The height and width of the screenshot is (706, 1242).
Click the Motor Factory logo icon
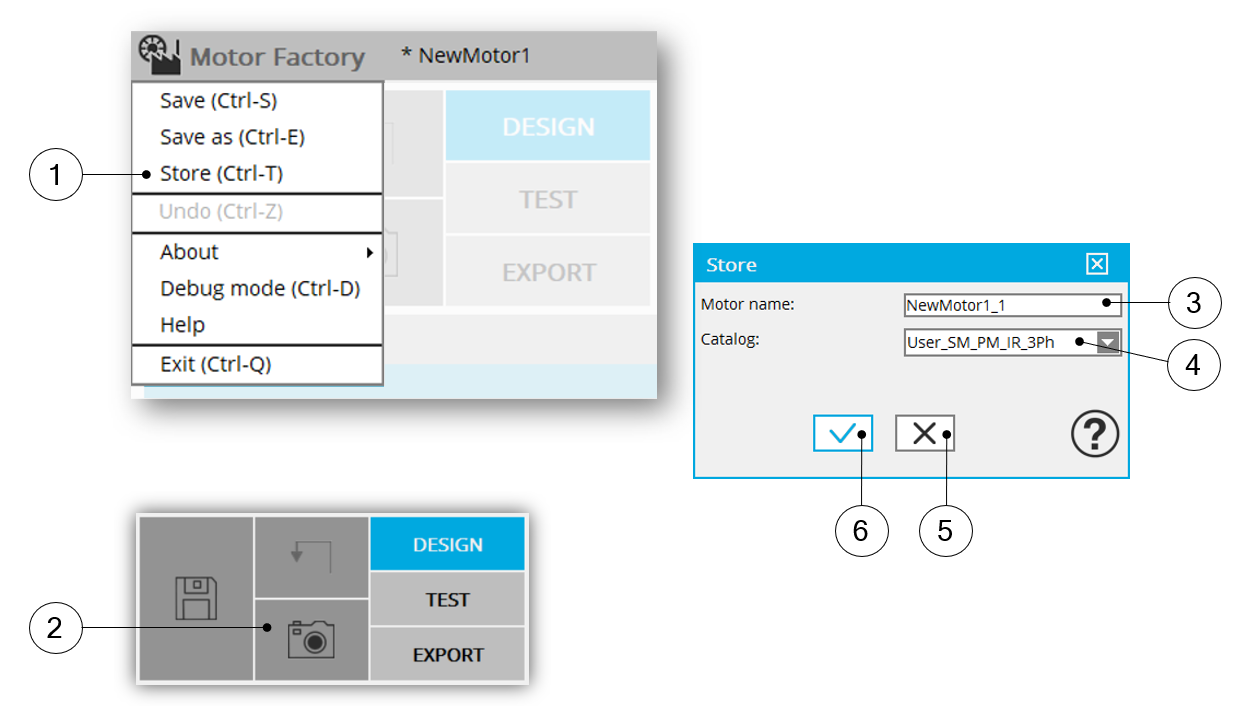[x=158, y=56]
